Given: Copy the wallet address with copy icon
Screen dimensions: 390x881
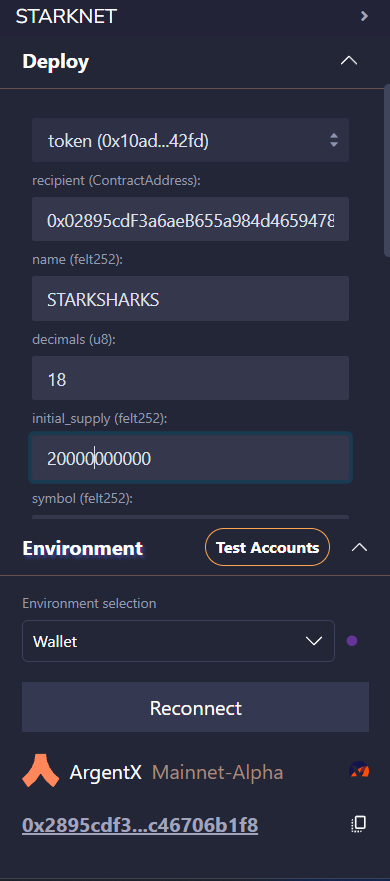Looking at the screenshot, I should coord(359,824).
